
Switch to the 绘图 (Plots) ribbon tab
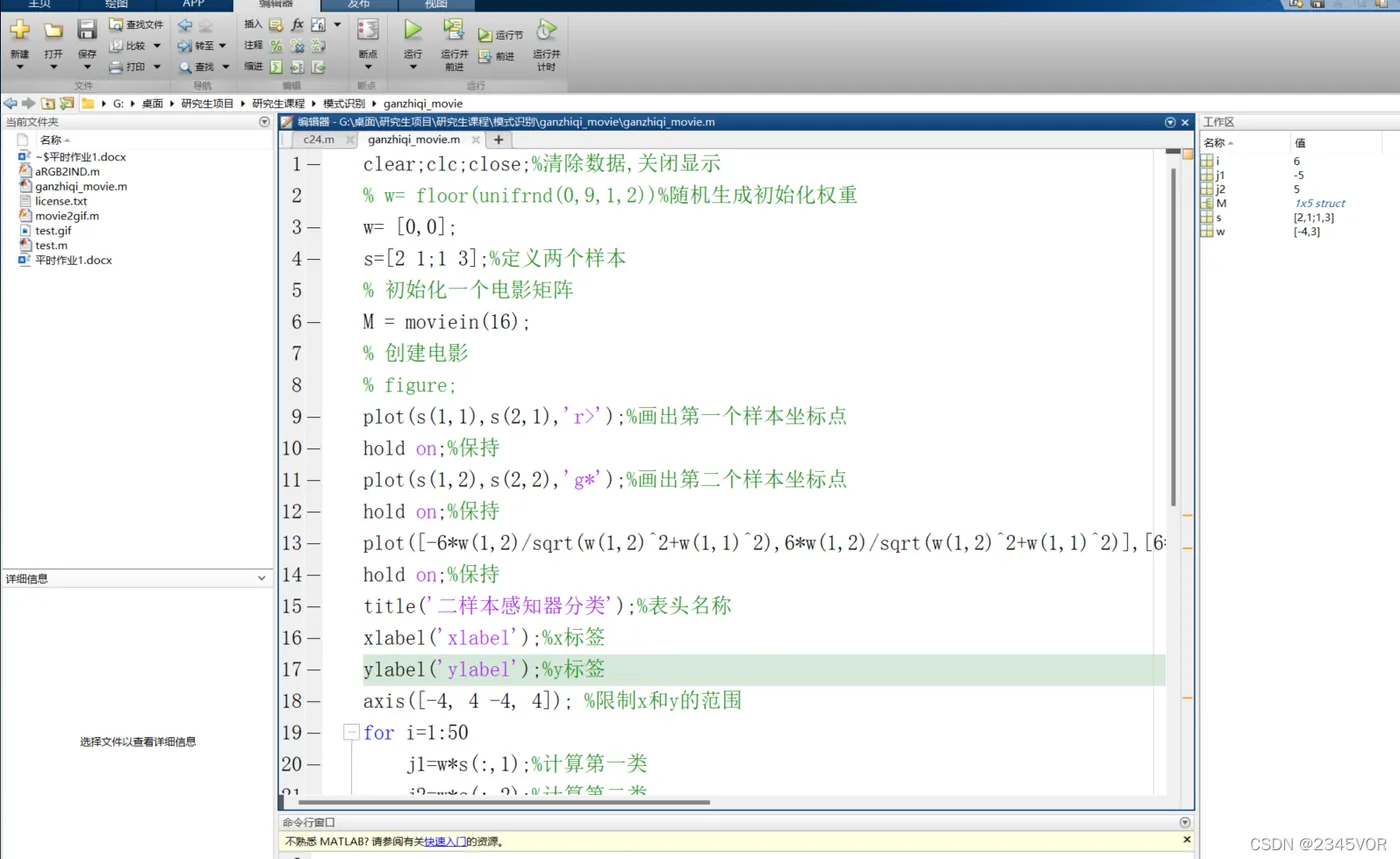[x=117, y=4]
